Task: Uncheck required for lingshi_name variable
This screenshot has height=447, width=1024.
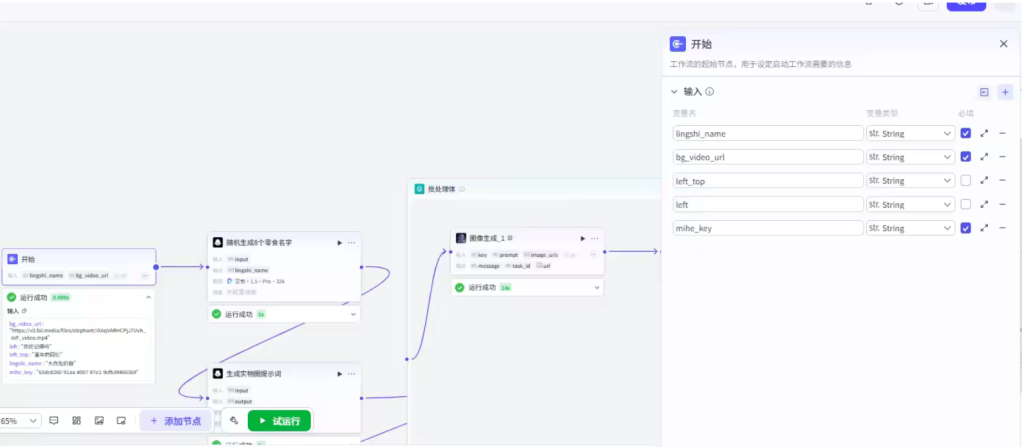Action: 965,133
